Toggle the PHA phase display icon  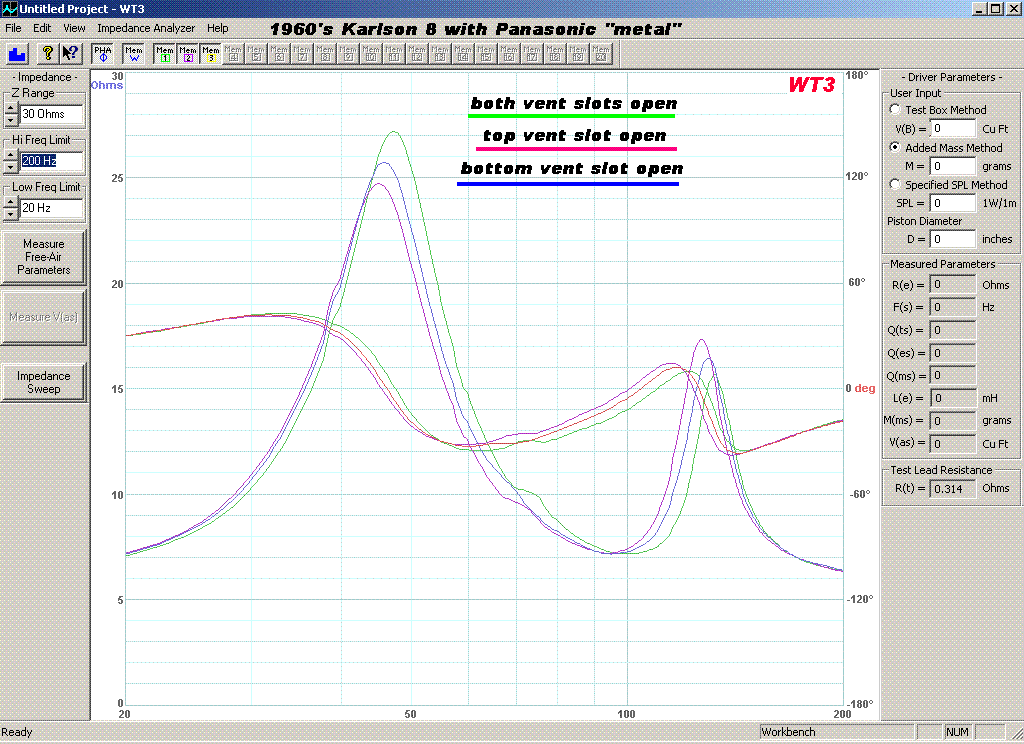(103, 54)
